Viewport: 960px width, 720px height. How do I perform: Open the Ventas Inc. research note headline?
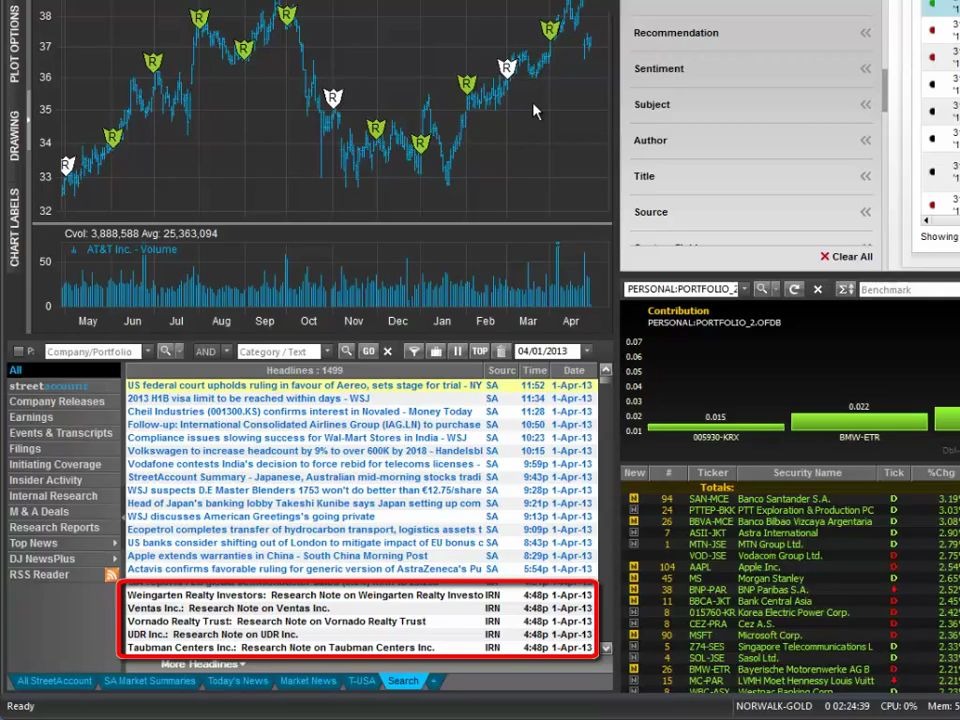click(x=360, y=608)
